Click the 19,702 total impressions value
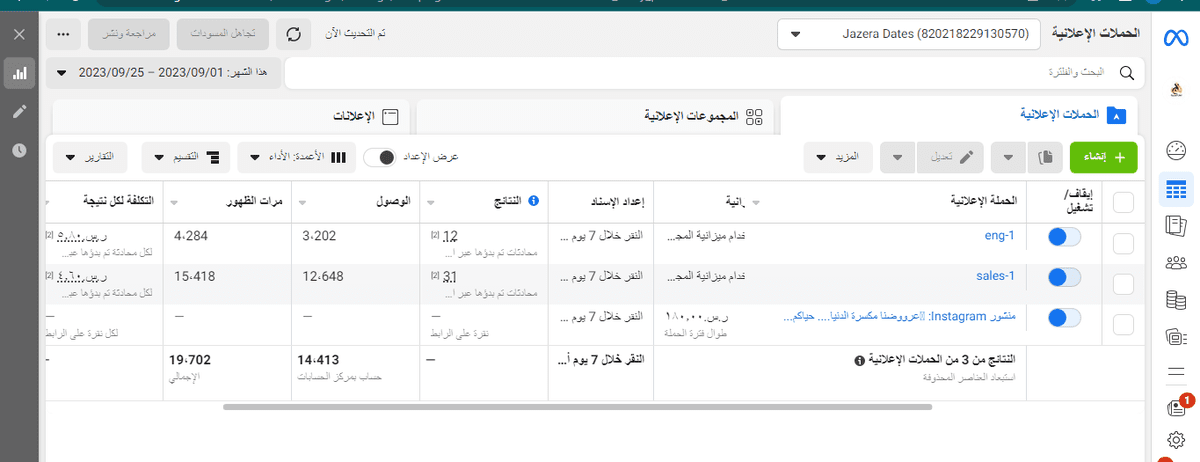 (190, 359)
